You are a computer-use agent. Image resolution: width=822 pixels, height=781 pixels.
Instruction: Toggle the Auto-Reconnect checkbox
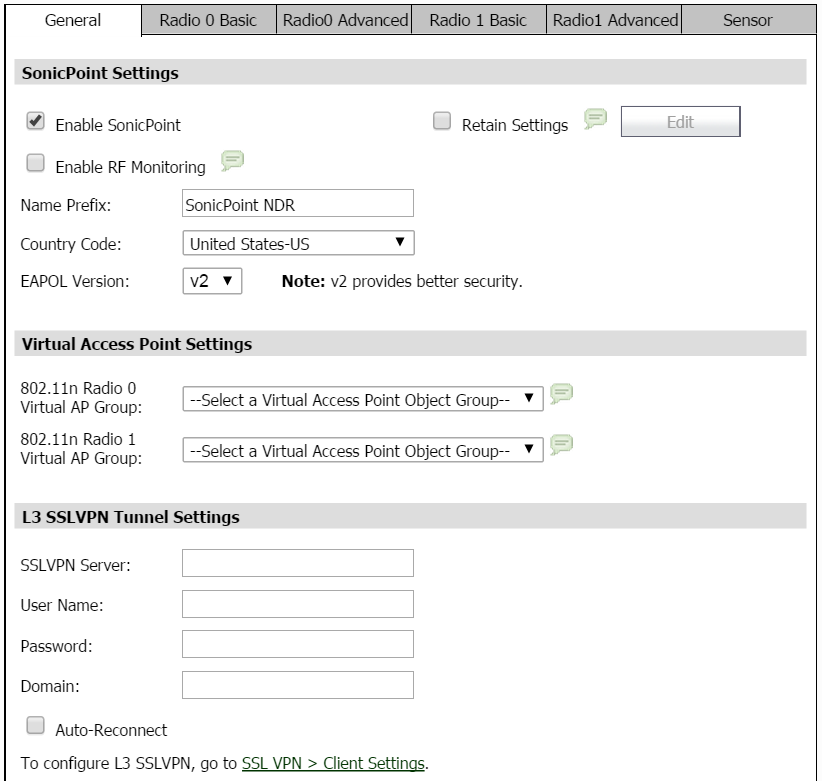click(x=35, y=725)
